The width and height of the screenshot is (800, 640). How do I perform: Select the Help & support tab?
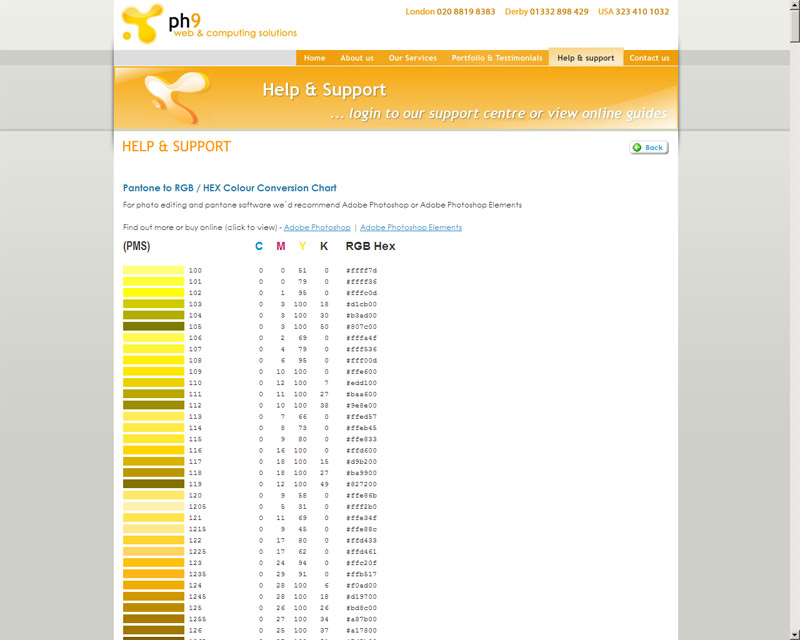click(586, 58)
